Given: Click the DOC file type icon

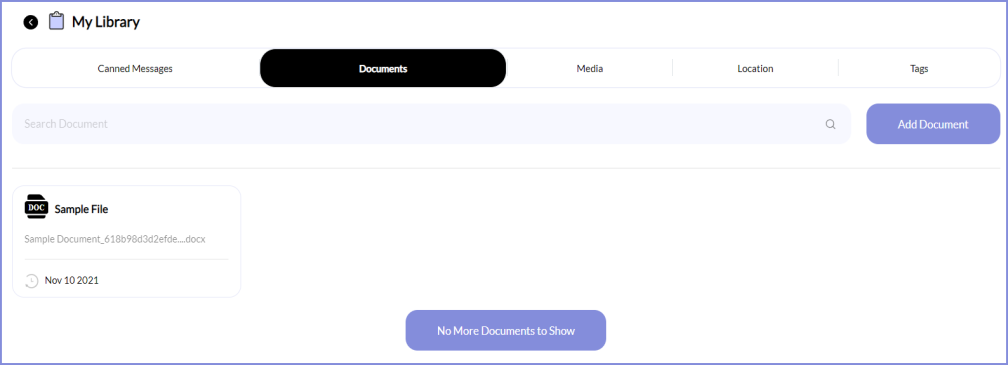Looking at the screenshot, I should tap(36, 207).
